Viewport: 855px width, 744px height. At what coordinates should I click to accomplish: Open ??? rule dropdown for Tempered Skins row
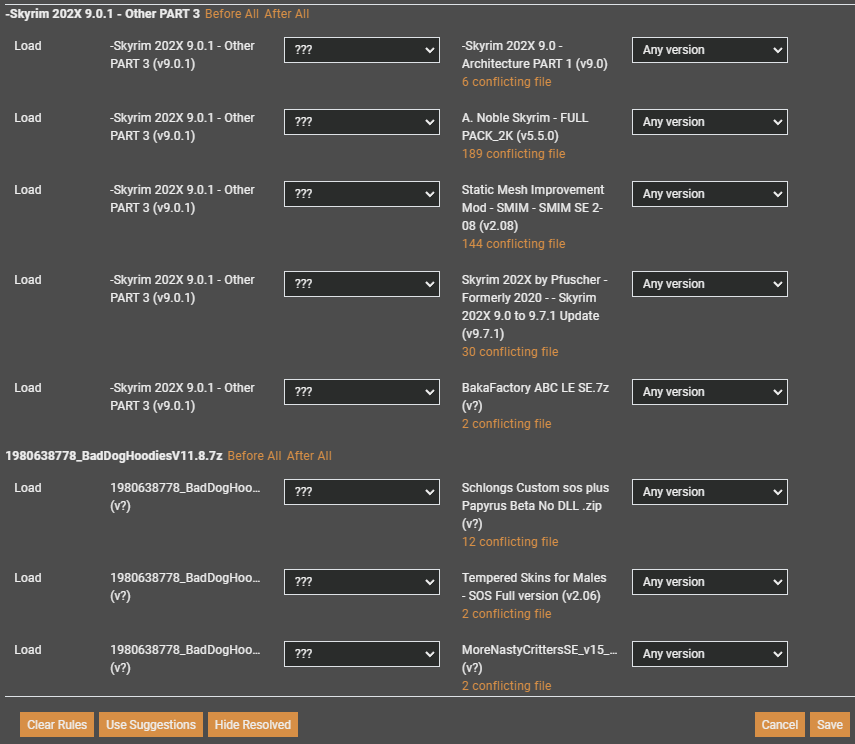click(362, 581)
